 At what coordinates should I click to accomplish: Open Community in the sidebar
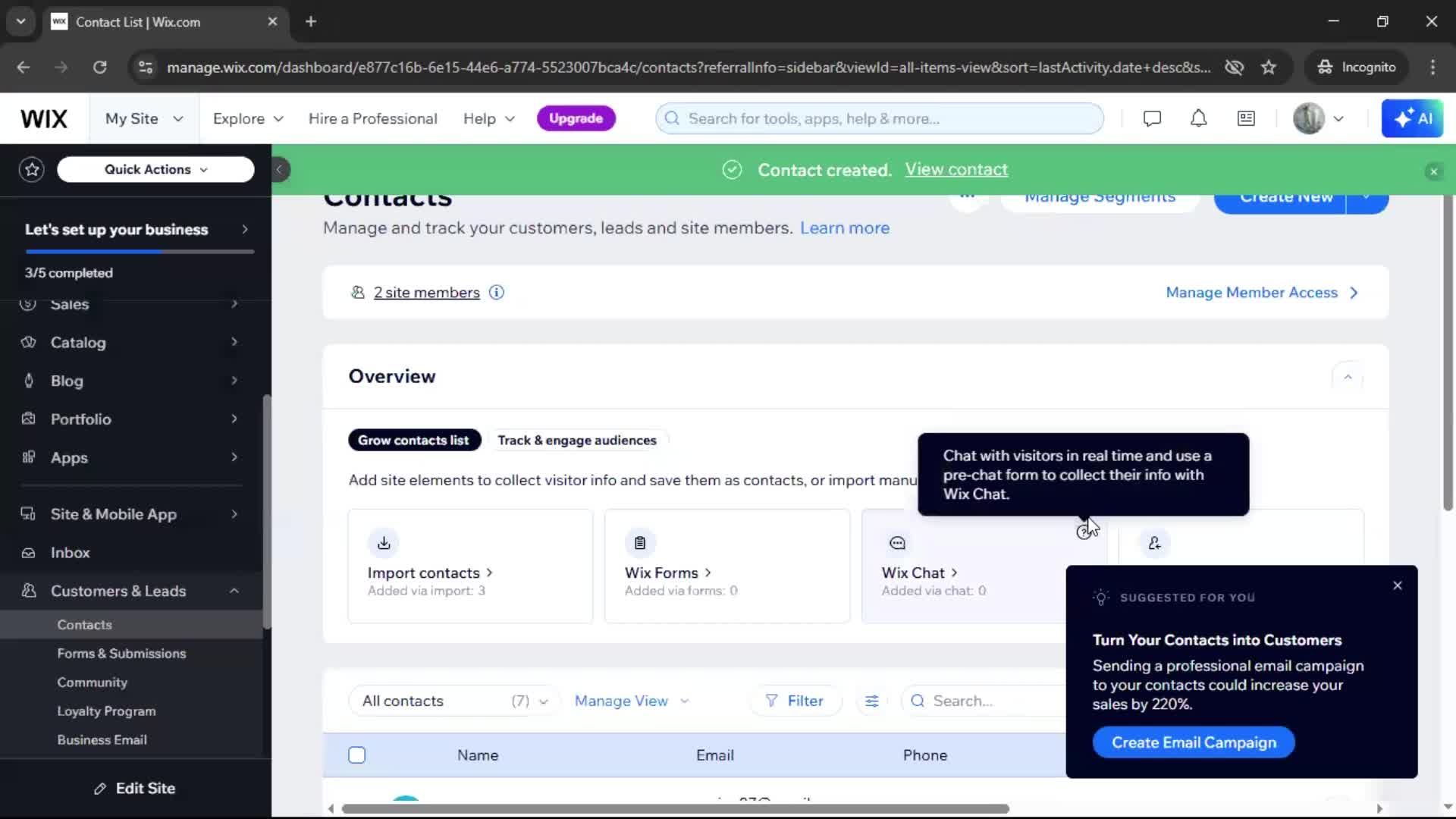point(92,682)
